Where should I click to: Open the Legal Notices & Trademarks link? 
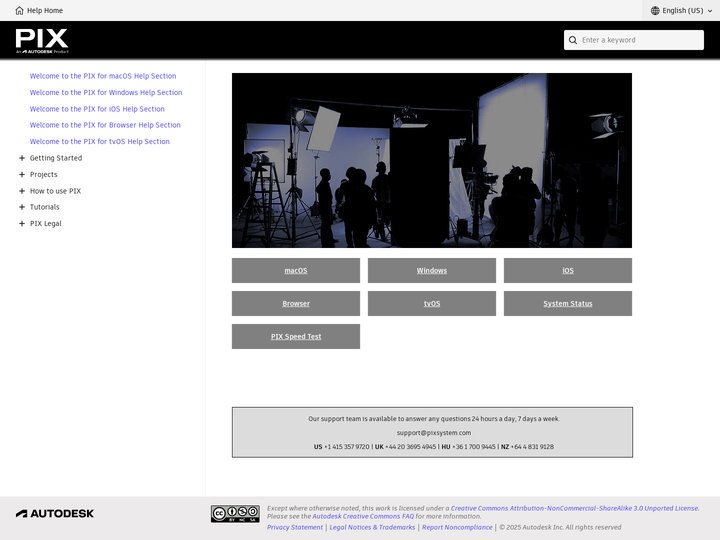click(x=372, y=527)
